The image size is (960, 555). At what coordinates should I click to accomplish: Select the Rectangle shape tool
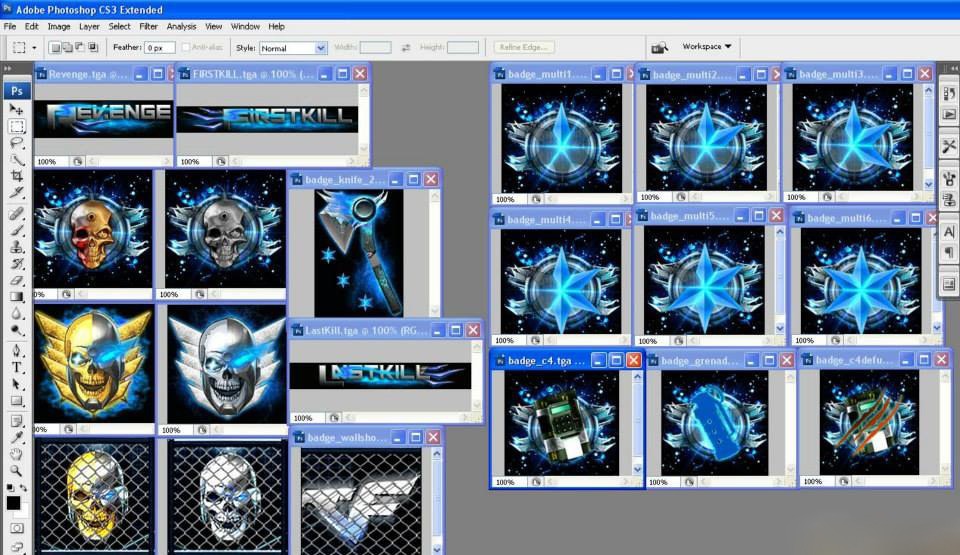point(17,401)
